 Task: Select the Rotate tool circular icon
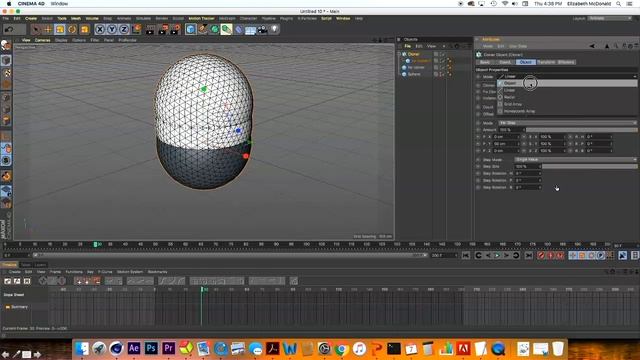pos(72,29)
